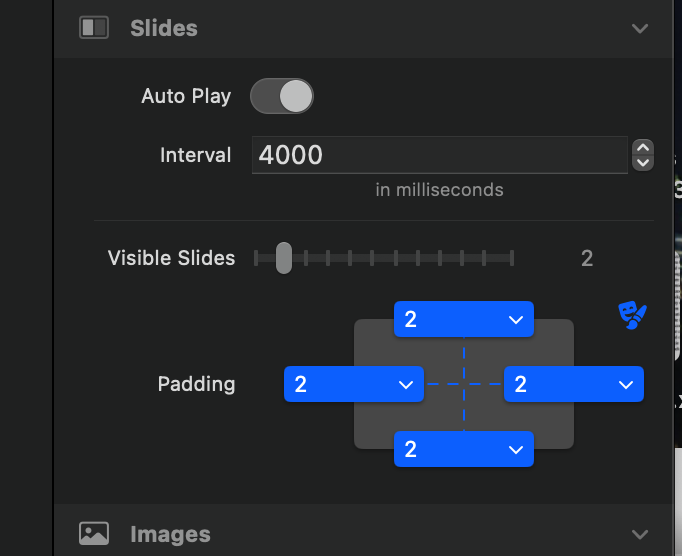Click the center of the padding box diagram
Image resolution: width=682 pixels, height=556 pixels.
464,384
